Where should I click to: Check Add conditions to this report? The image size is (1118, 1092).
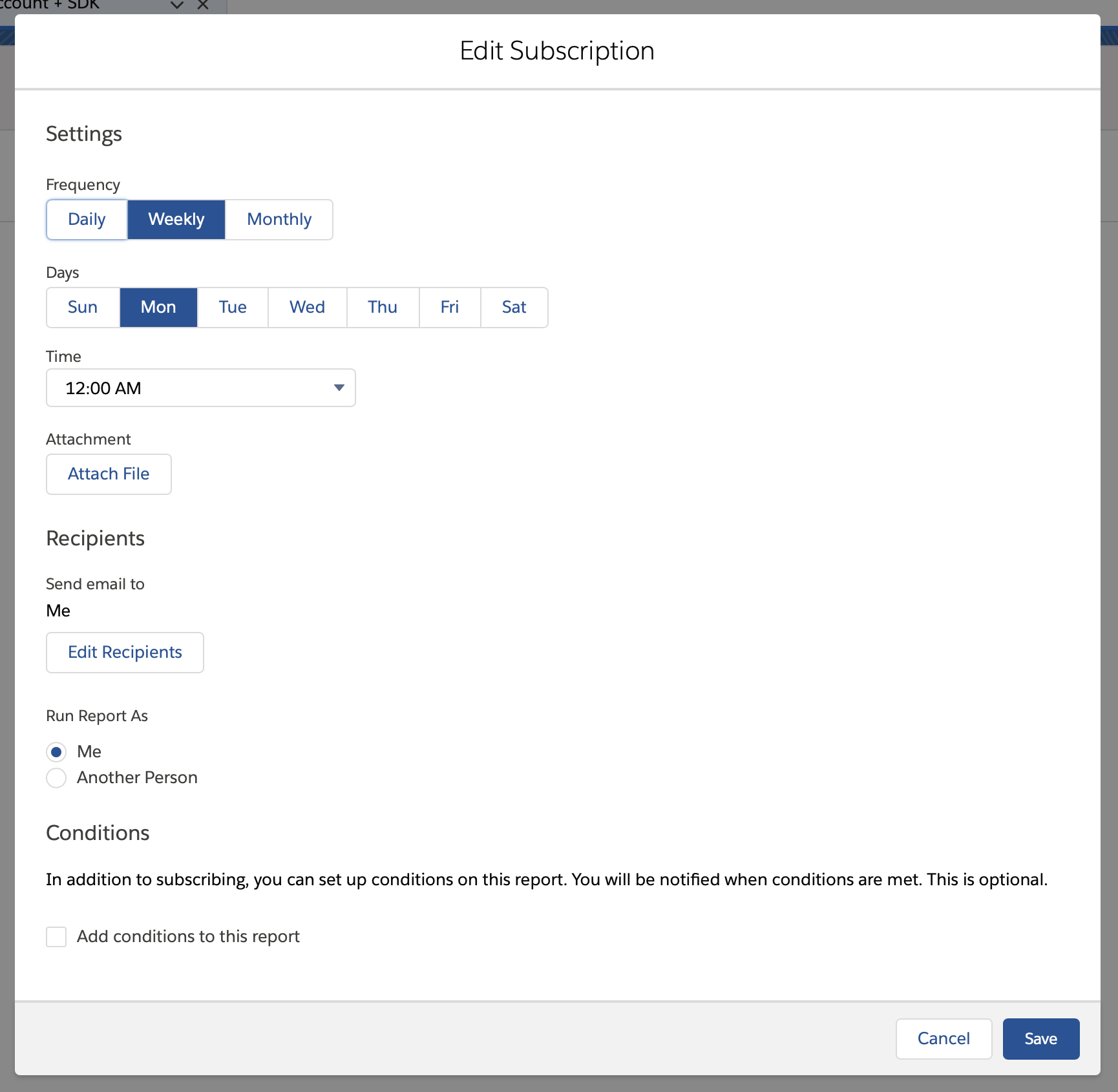click(x=56, y=937)
